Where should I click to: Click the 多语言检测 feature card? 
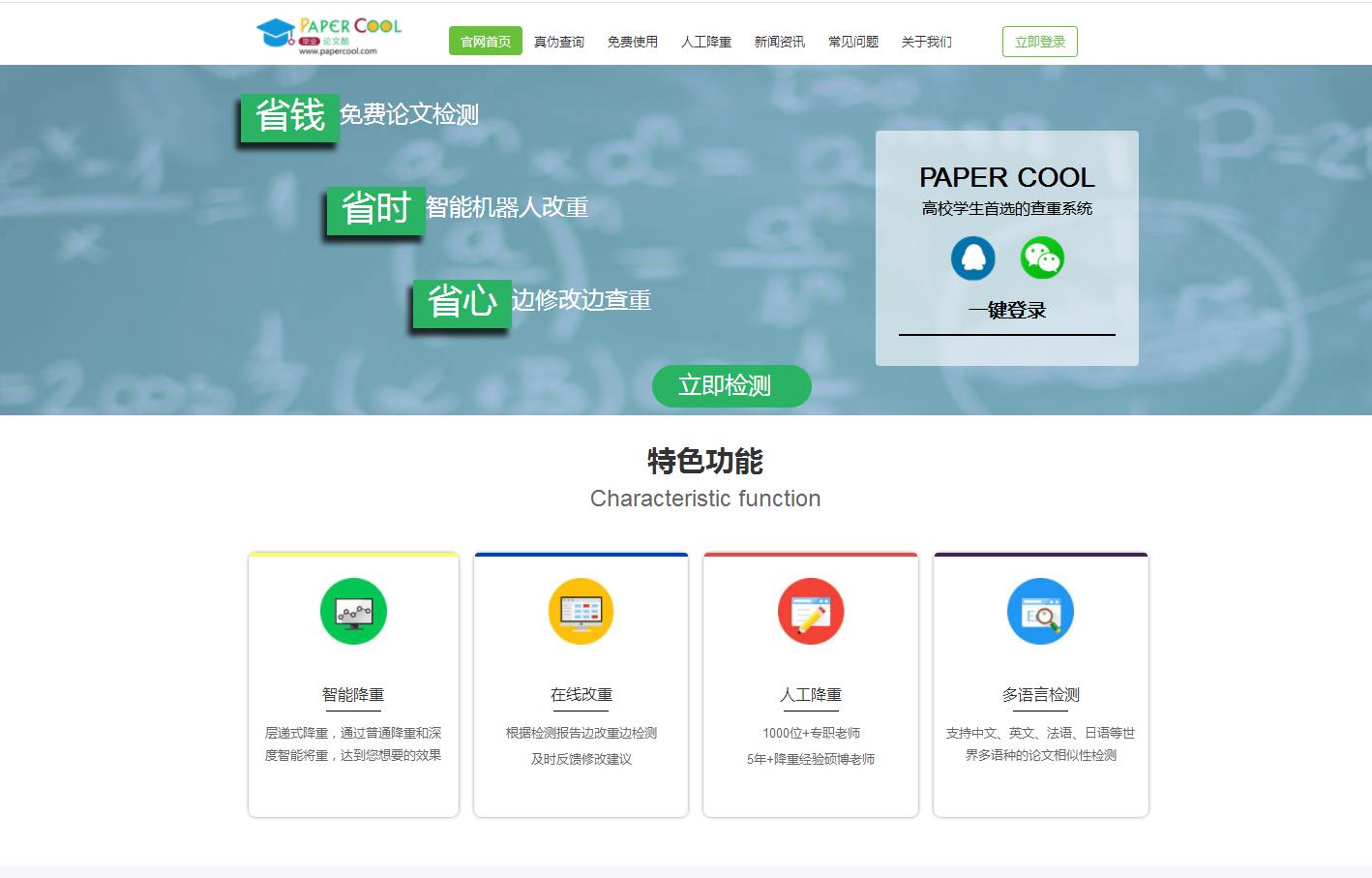pos(1040,684)
